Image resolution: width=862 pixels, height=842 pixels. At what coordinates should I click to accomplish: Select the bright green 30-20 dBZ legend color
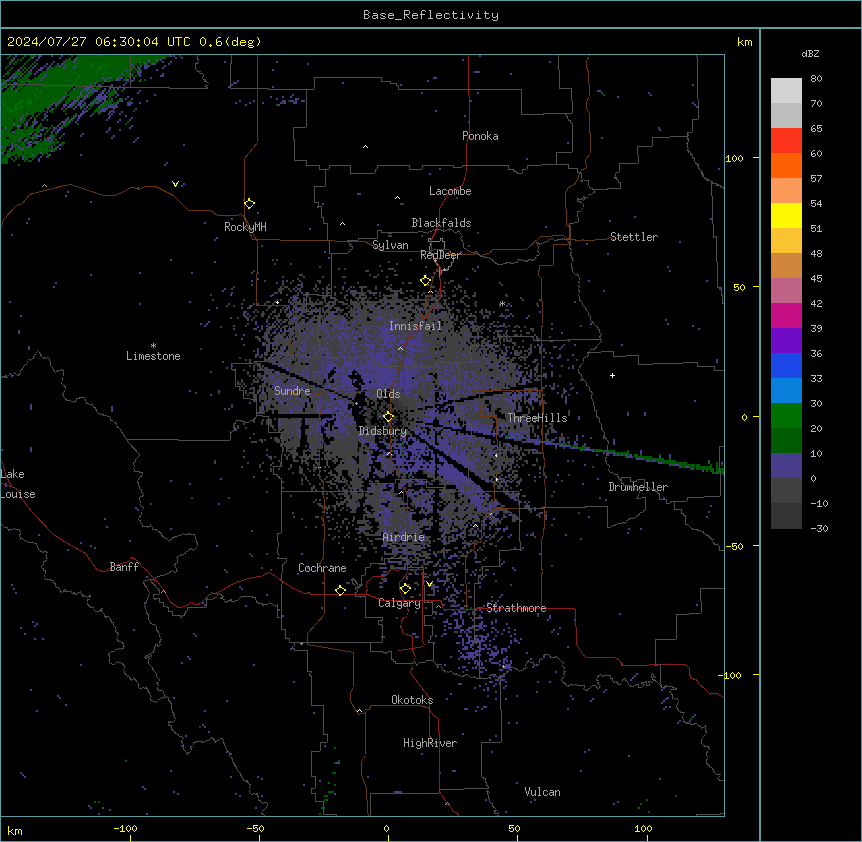(x=786, y=416)
